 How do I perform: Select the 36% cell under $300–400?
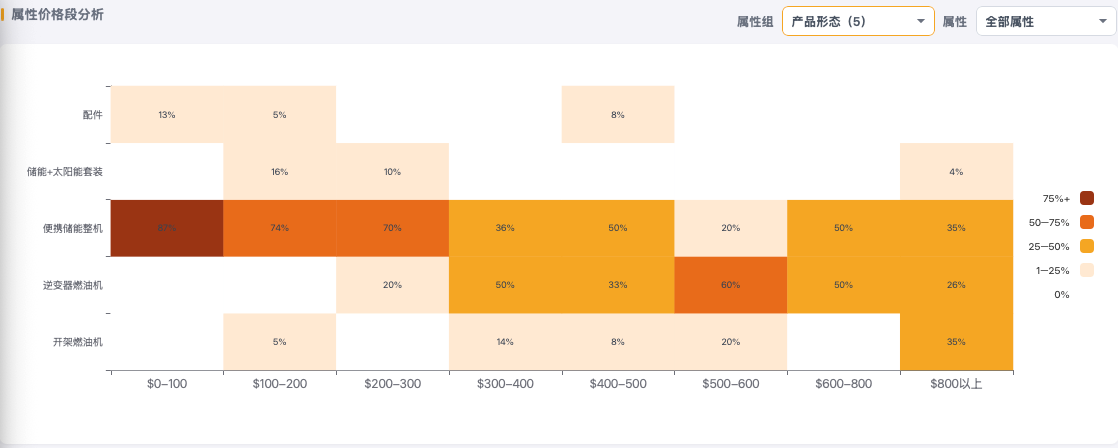coord(505,228)
